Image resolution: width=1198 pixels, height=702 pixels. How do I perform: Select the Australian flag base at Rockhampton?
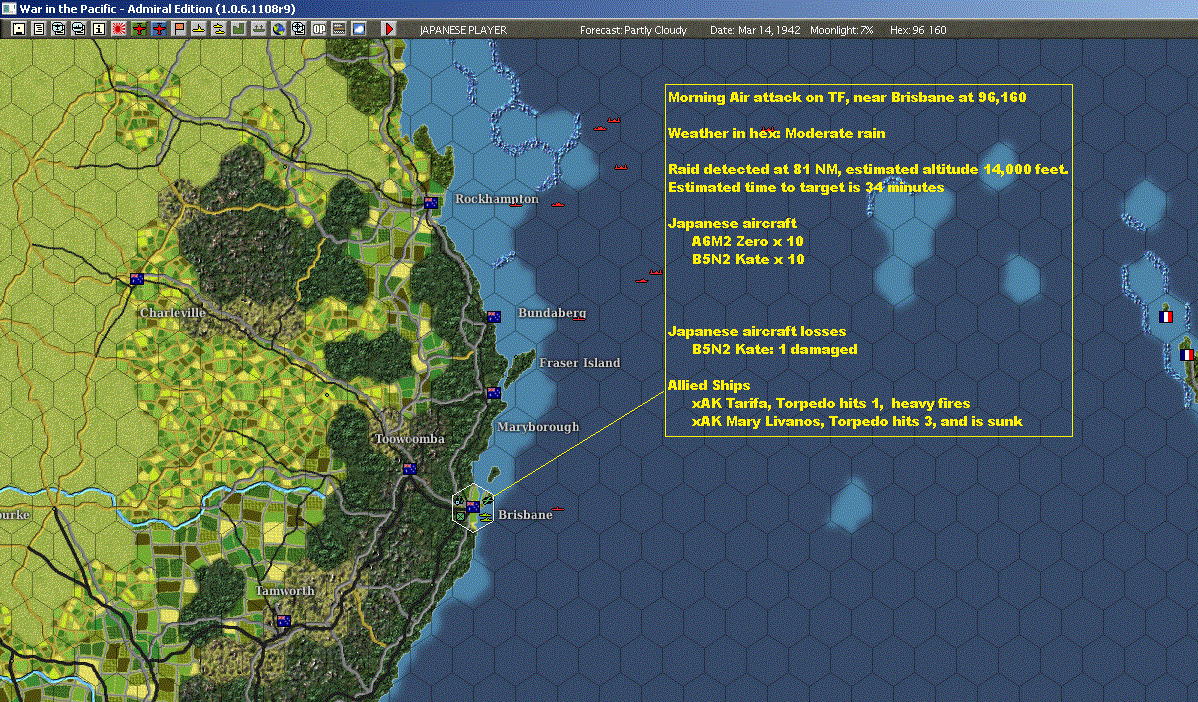tap(431, 203)
